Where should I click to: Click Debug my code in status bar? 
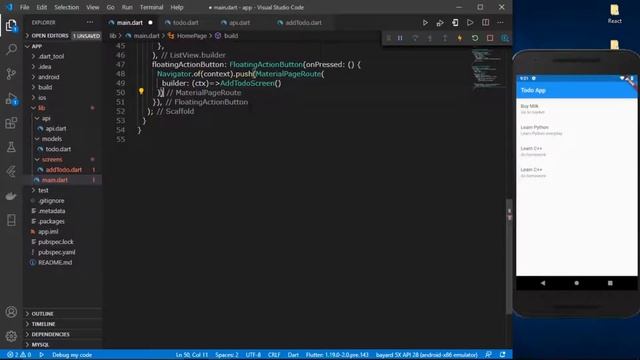pos(72,355)
